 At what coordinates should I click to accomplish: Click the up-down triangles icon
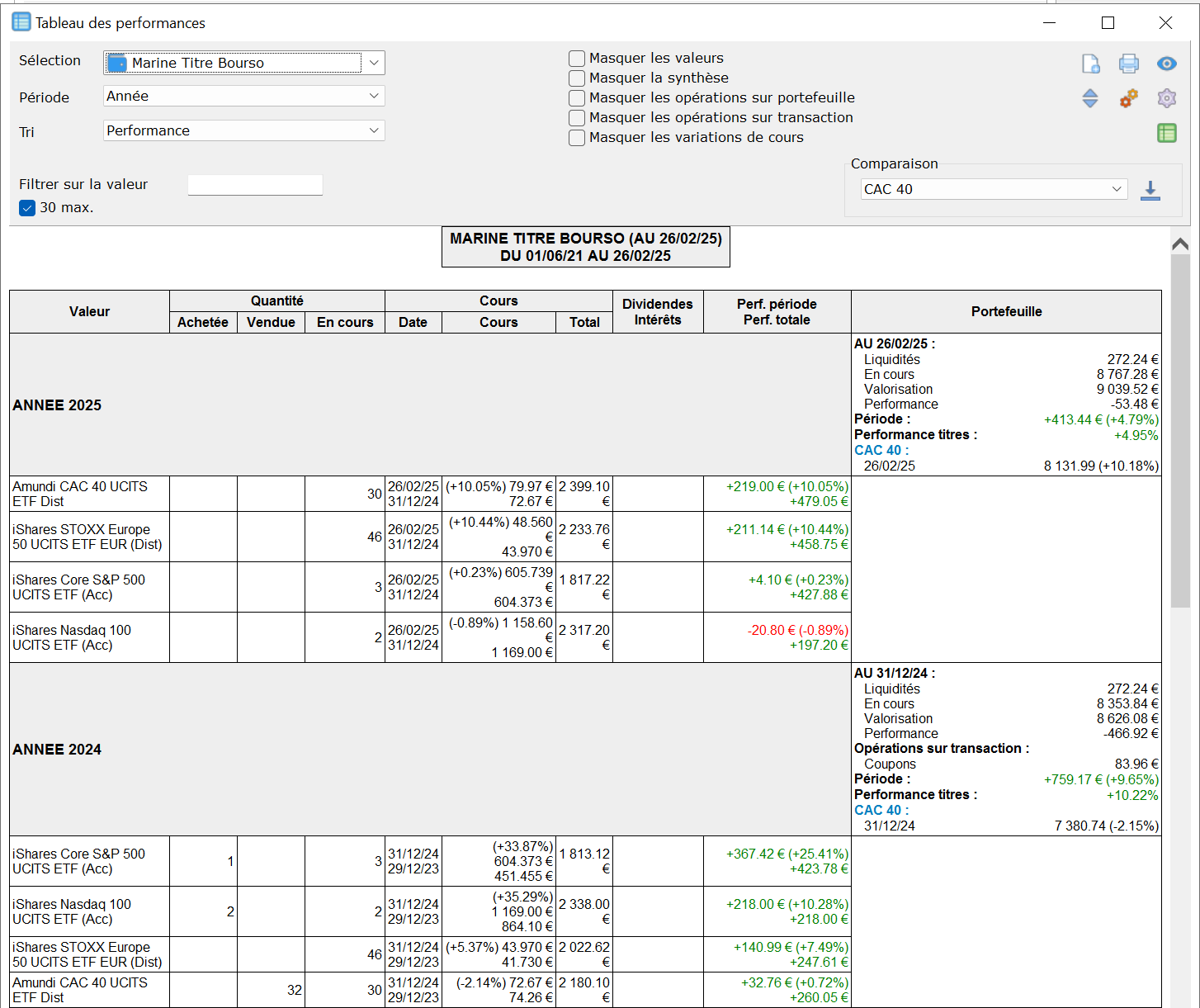pos(1090,98)
